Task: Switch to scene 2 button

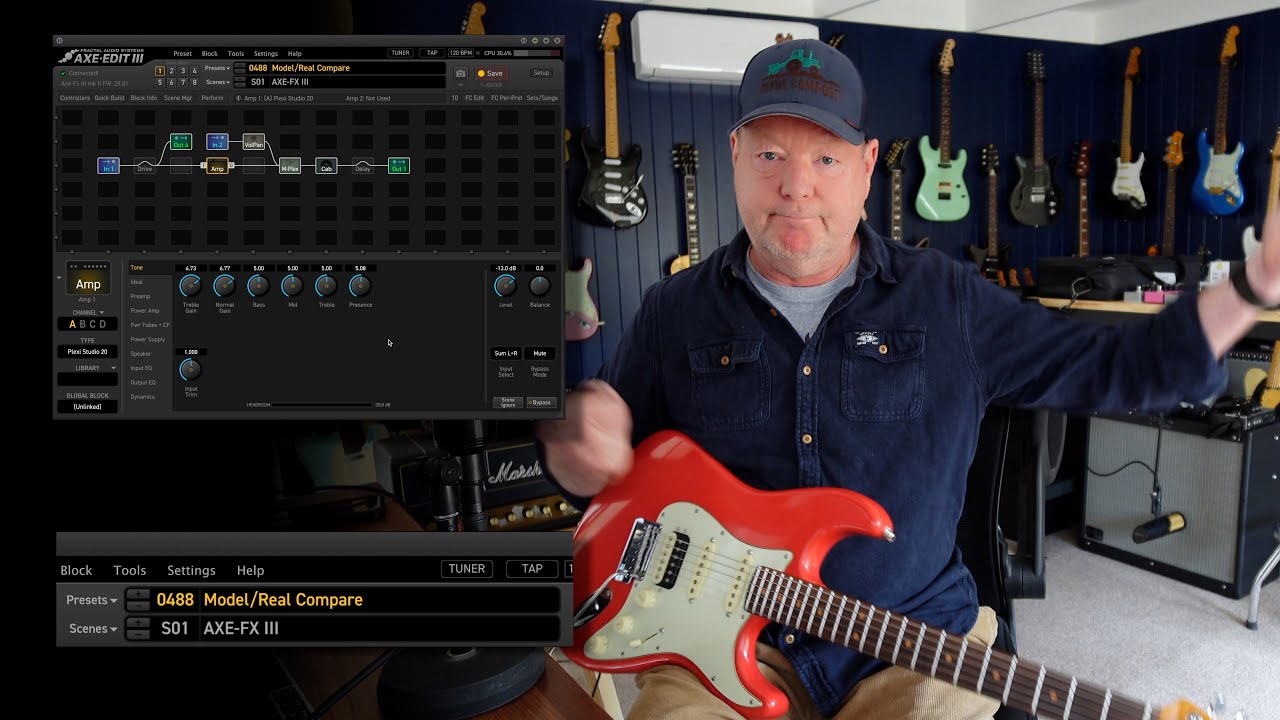Action: coord(171,71)
